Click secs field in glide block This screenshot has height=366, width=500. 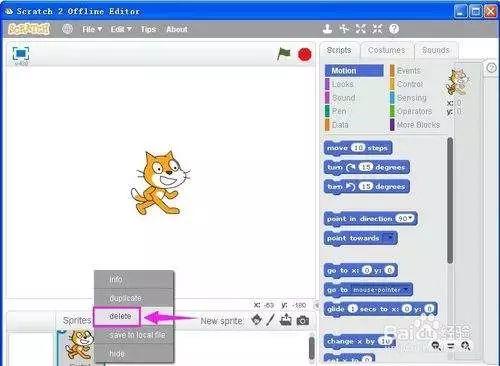coord(352,309)
